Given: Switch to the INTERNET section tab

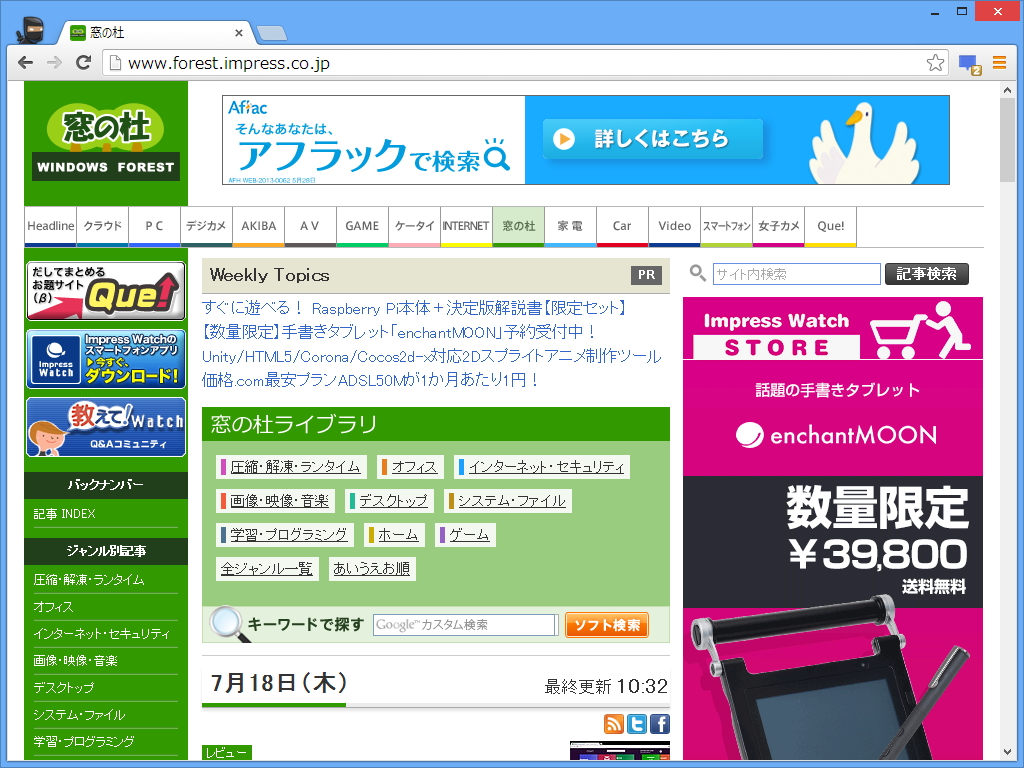Looking at the screenshot, I should pyautogui.click(x=466, y=226).
